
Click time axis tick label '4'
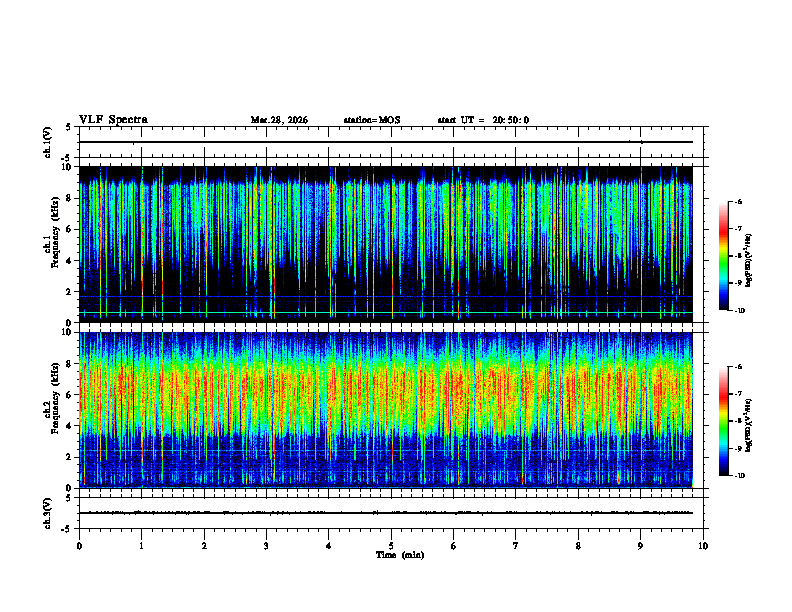click(329, 546)
